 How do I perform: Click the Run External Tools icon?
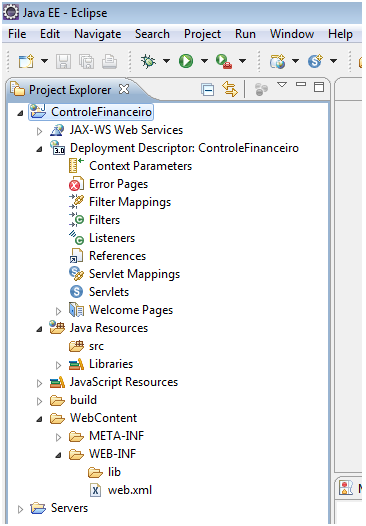click(x=224, y=61)
